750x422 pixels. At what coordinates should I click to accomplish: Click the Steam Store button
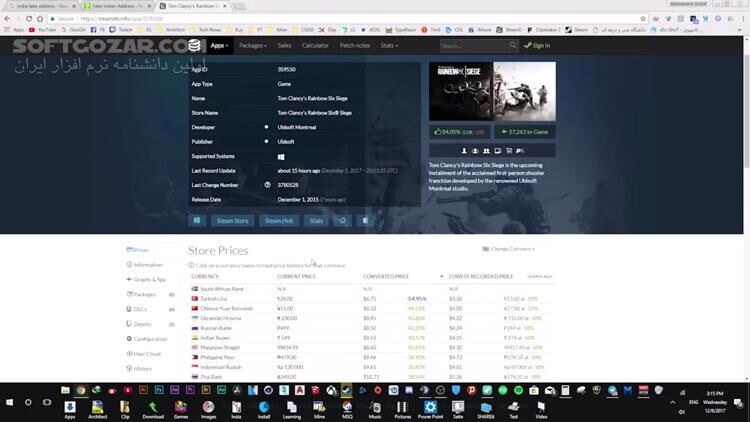point(233,220)
